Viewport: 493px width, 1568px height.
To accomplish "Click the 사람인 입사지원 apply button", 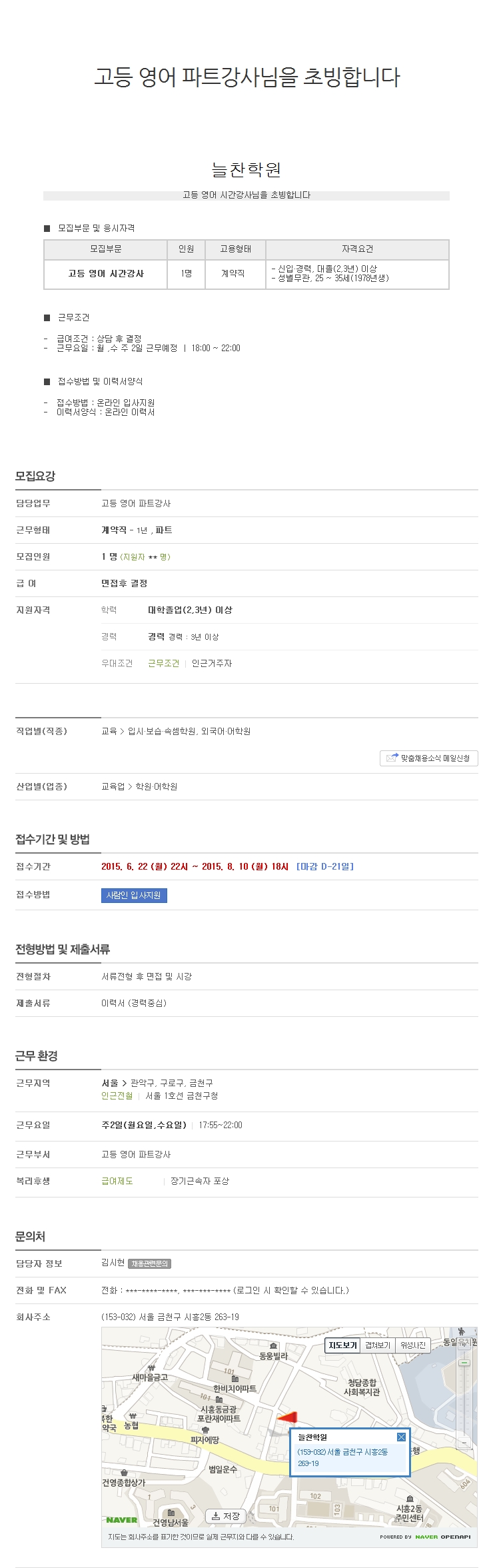I will click(x=134, y=895).
